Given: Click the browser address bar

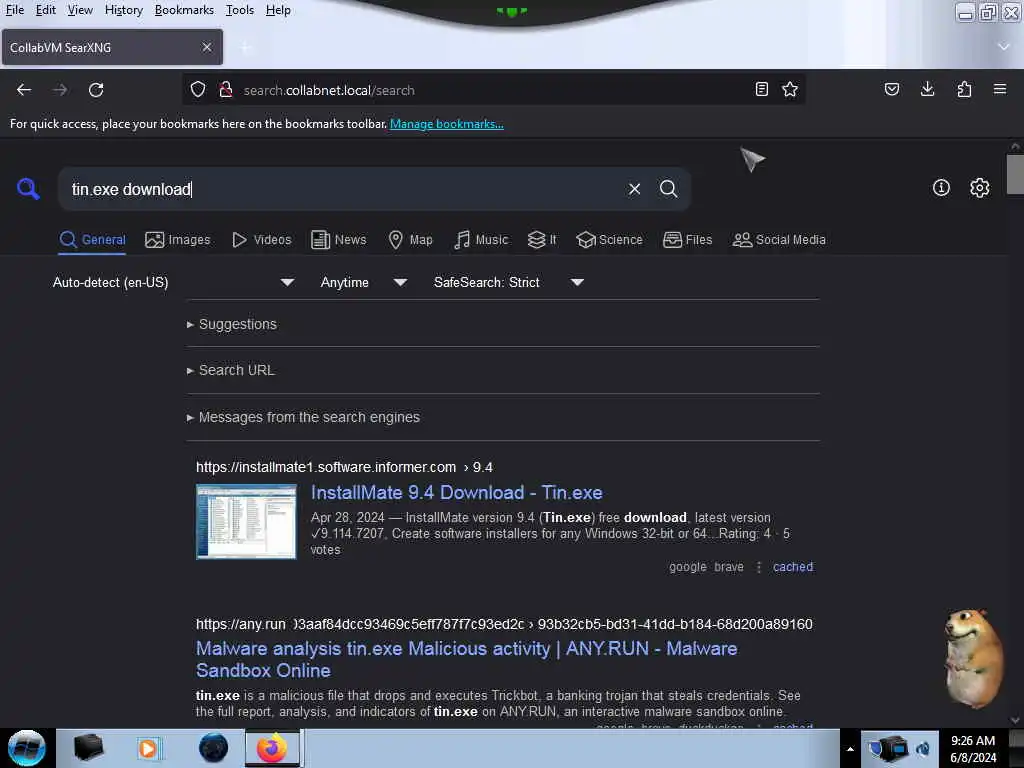Looking at the screenshot, I should pyautogui.click(x=493, y=90).
